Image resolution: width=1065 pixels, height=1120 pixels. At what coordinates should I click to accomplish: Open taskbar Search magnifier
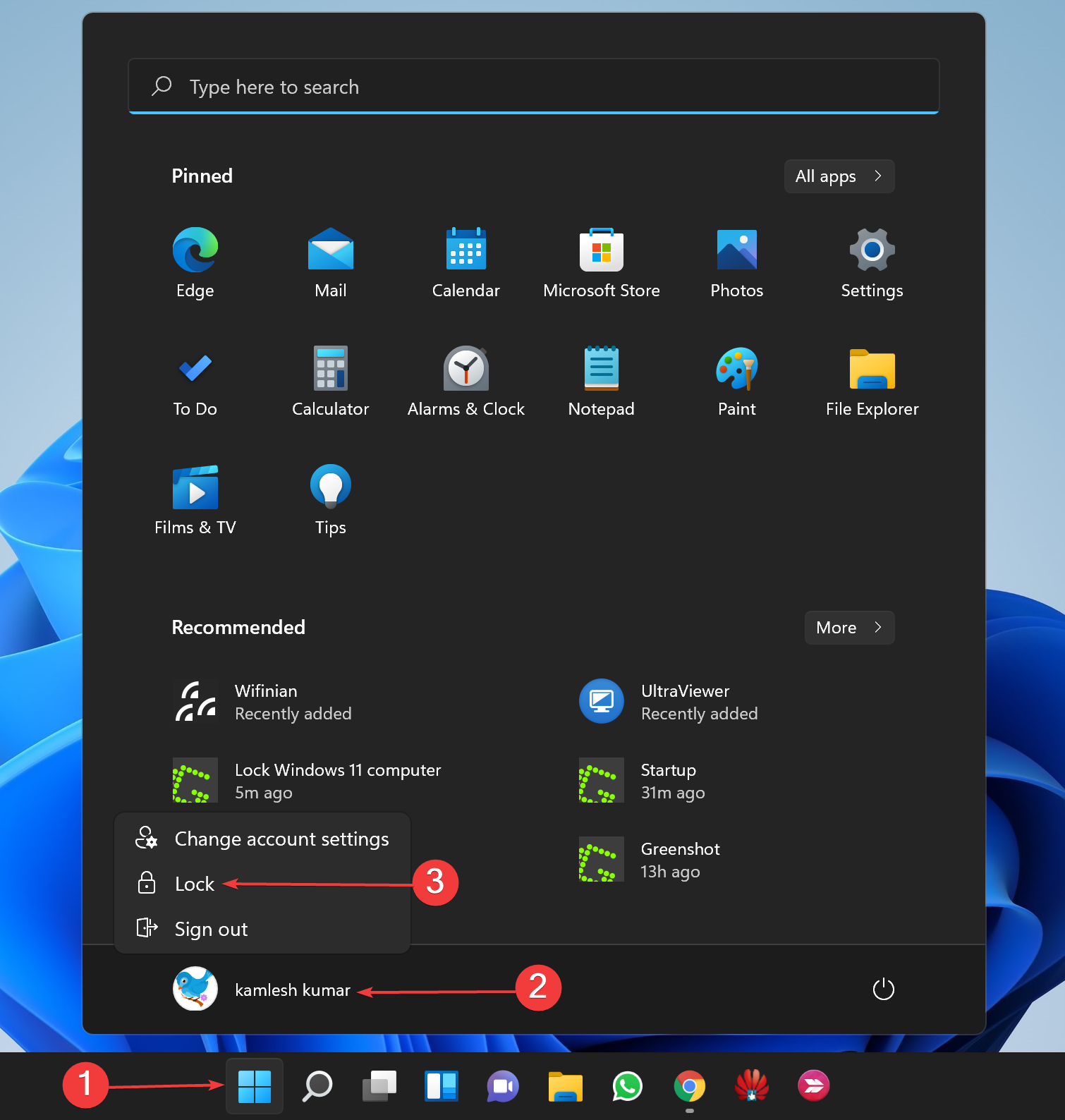coord(317,1086)
